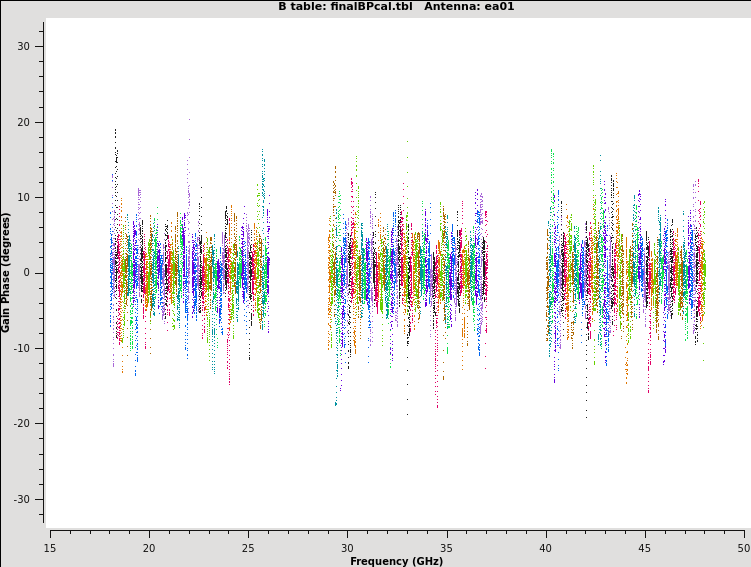This screenshot has width=751, height=567.
Task: Select the 20 tick label on y-axis
Action: point(24,122)
